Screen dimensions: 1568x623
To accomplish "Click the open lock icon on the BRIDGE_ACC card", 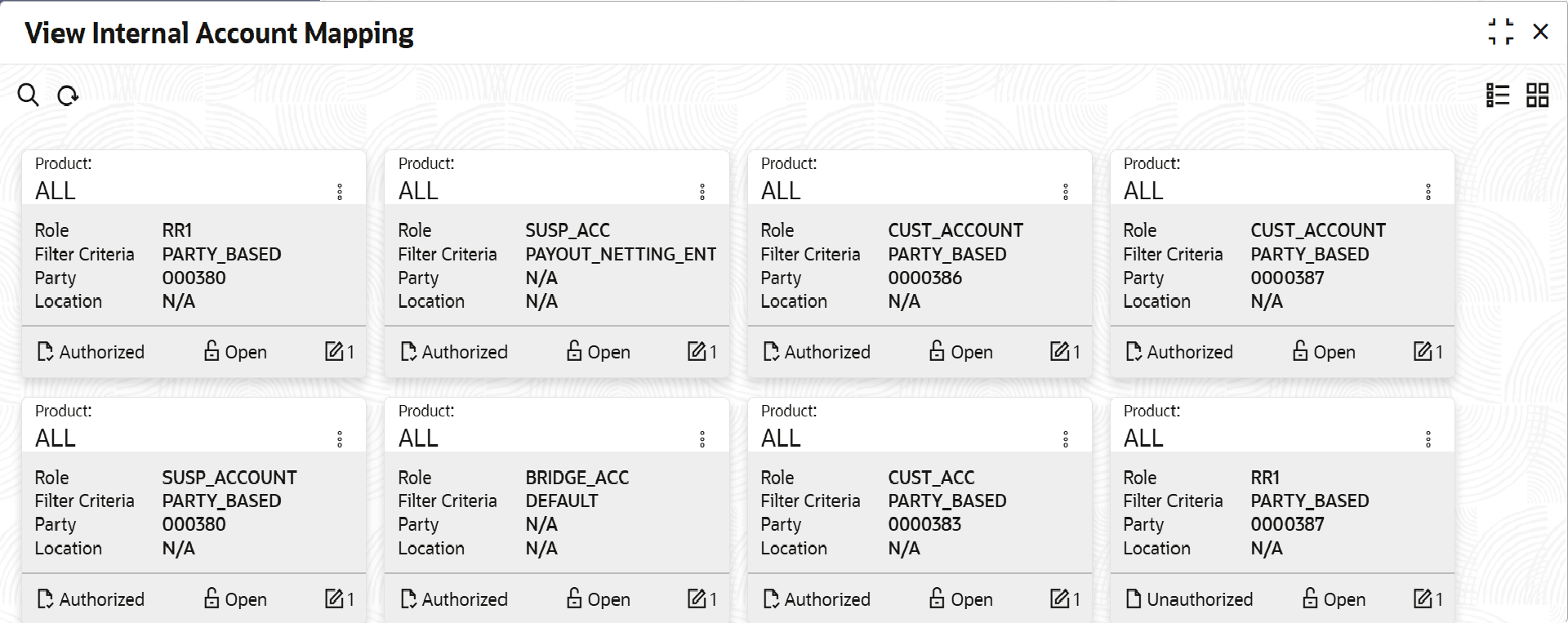I will click(x=574, y=599).
